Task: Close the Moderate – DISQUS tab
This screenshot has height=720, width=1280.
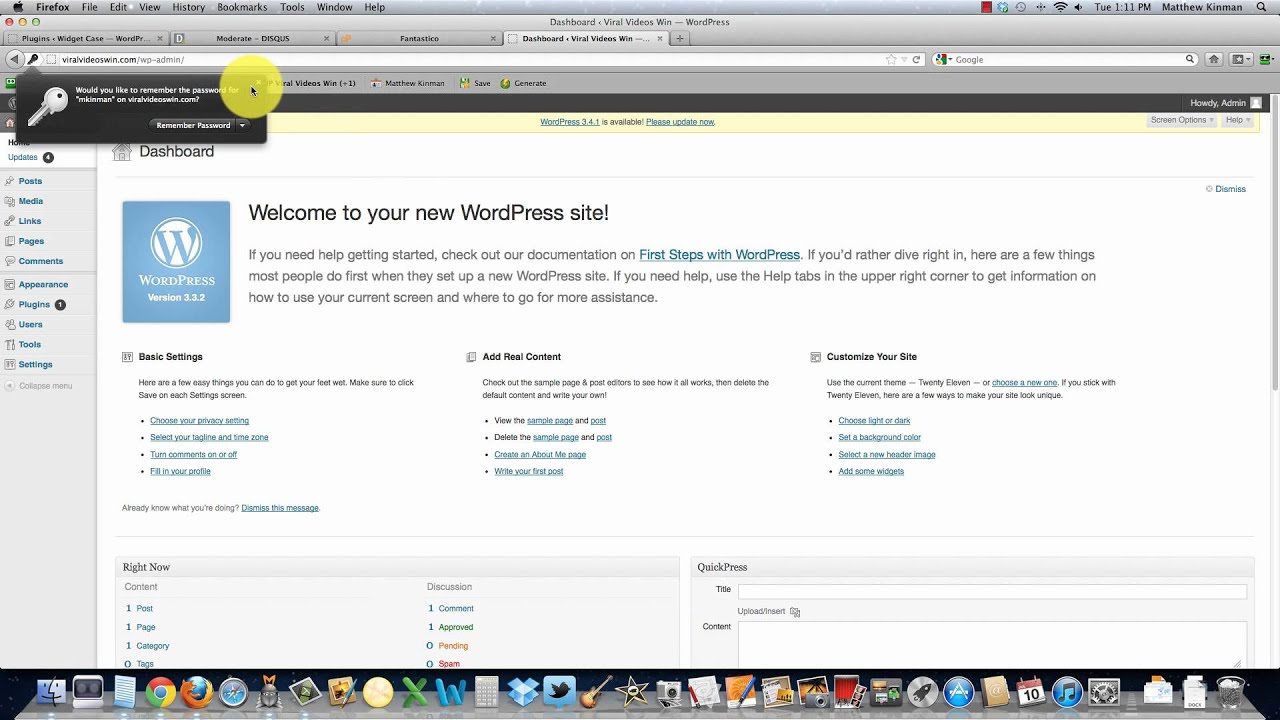Action: pyautogui.click(x=326, y=39)
